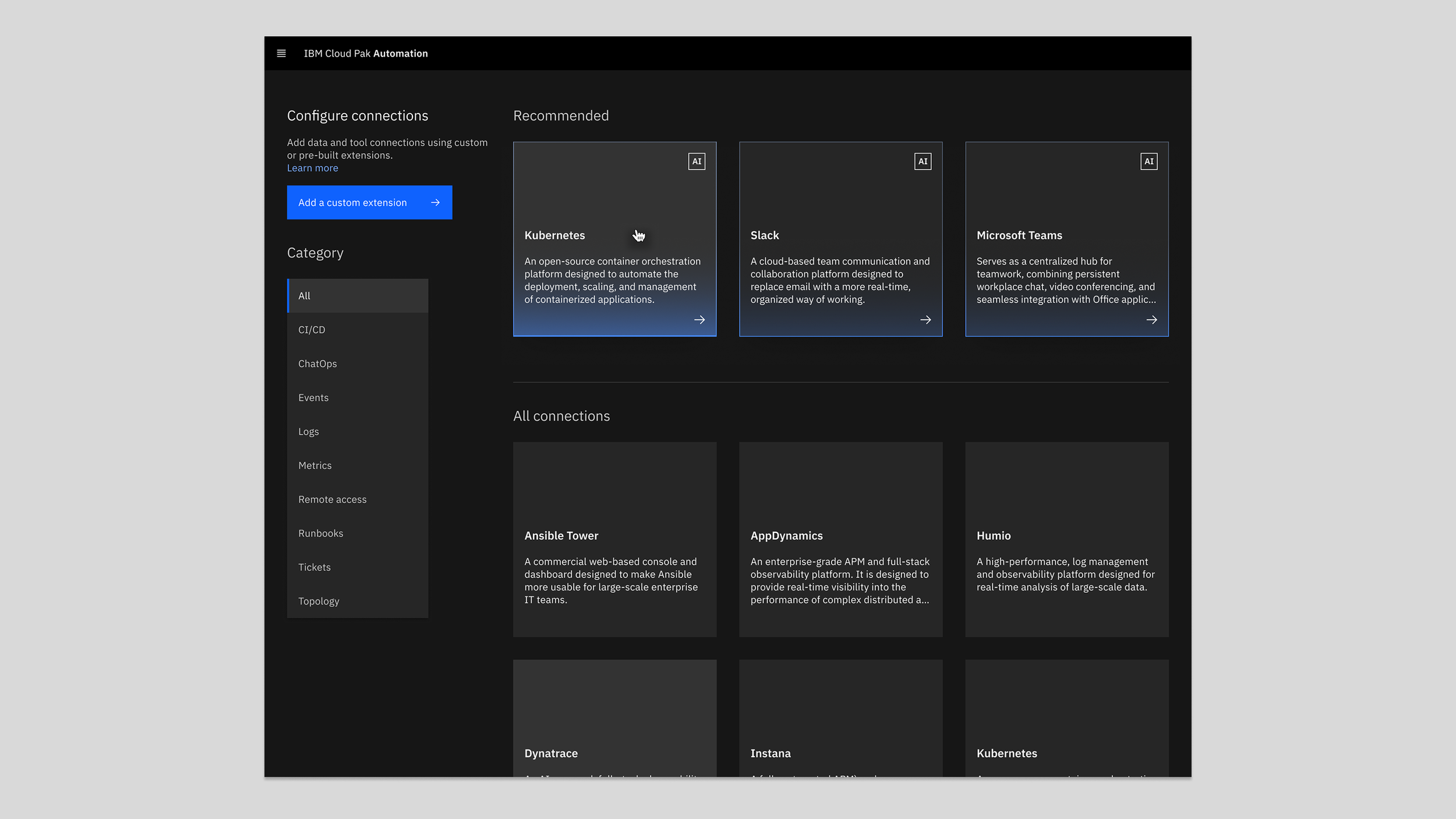The width and height of the screenshot is (1456, 819).
Task: Select the All category
Action: (358, 296)
